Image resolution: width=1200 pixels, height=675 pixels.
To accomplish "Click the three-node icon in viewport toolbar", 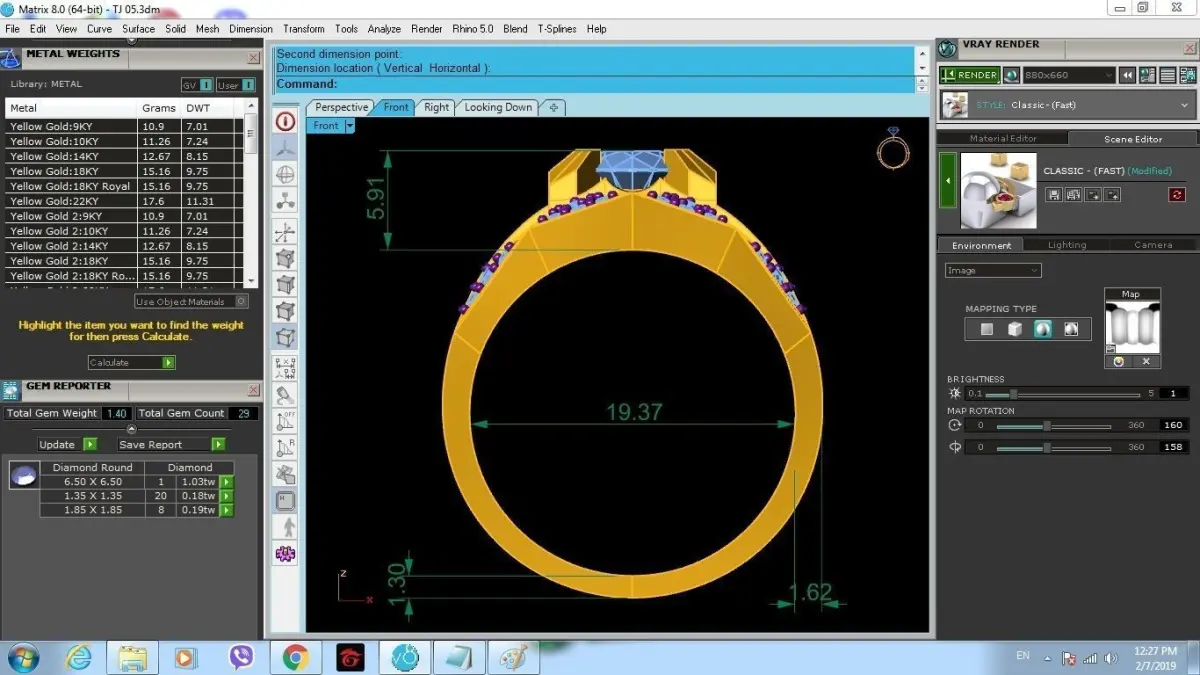I will (x=286, y=202).
